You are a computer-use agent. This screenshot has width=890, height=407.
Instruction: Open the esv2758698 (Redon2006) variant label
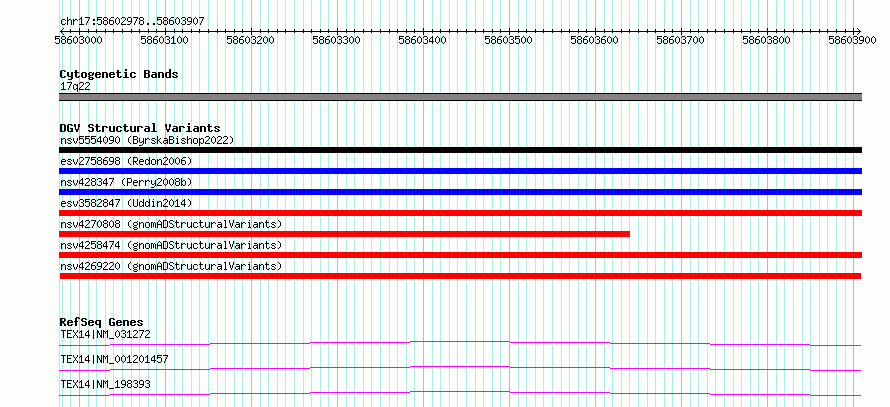coord(126,161)
